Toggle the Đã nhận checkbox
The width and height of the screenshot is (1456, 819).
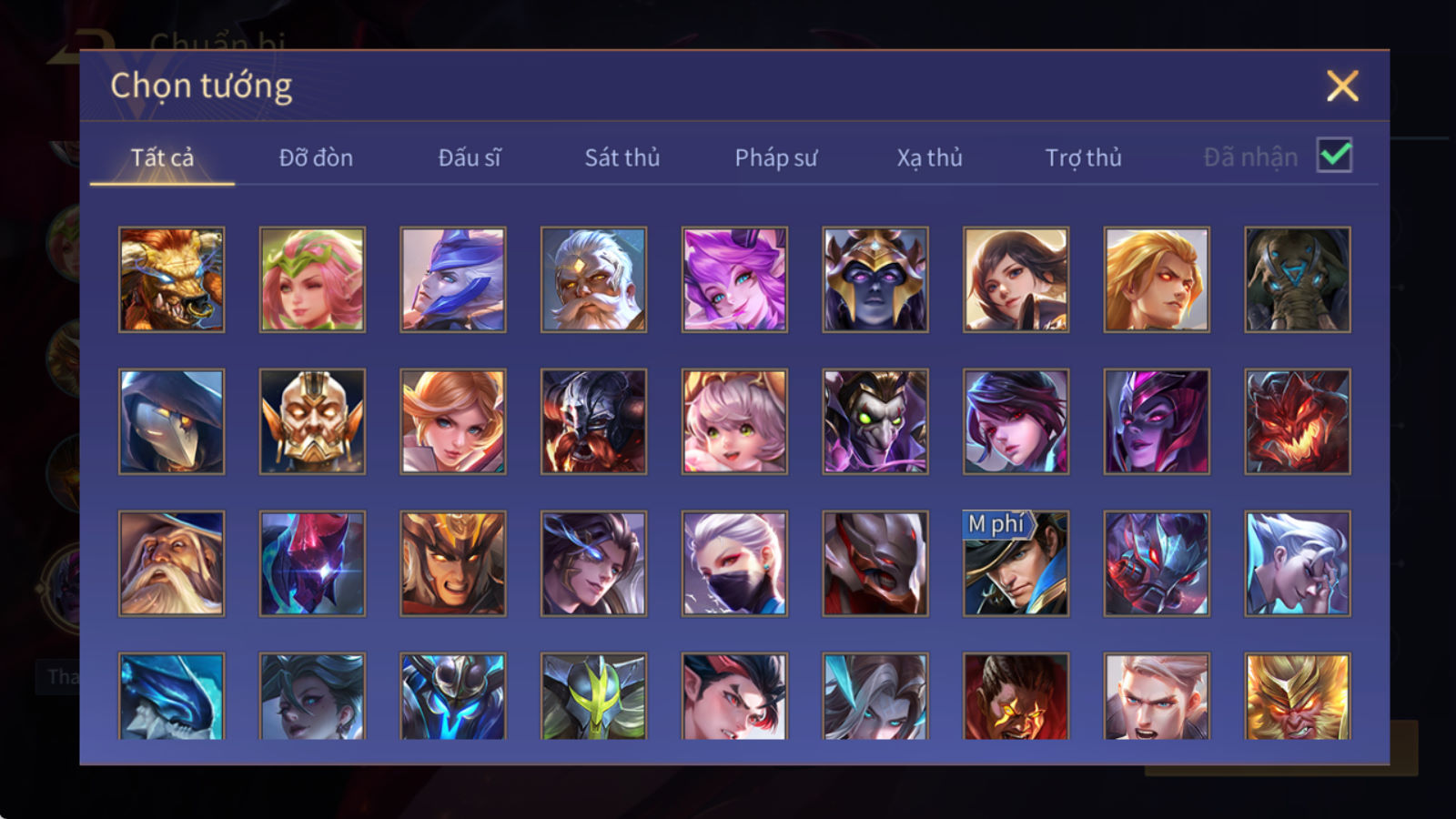(x=1334, y=156)
